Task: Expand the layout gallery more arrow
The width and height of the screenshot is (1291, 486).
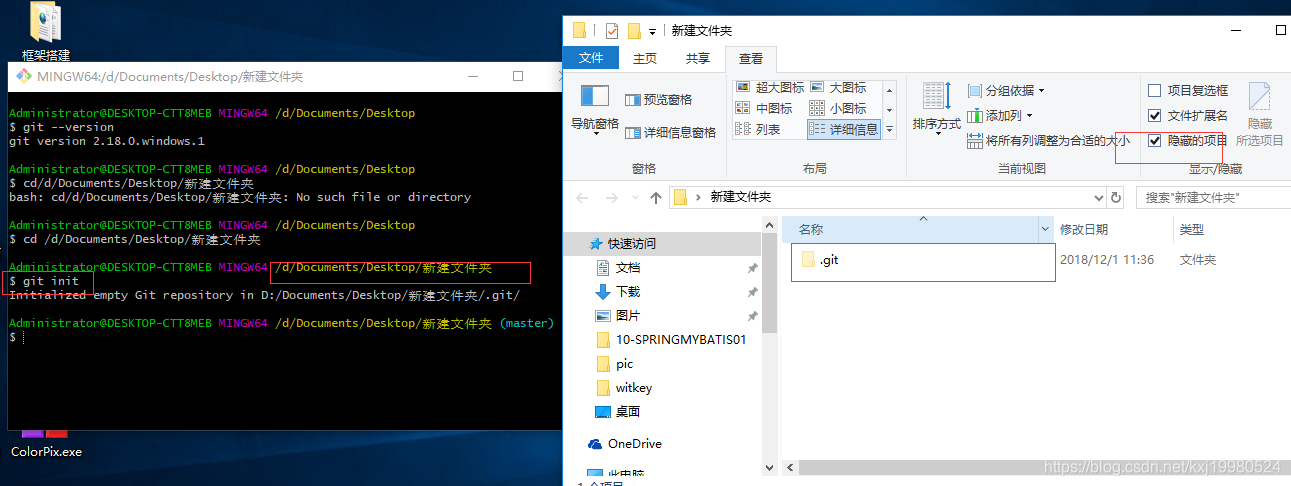Action: (889, 130)
